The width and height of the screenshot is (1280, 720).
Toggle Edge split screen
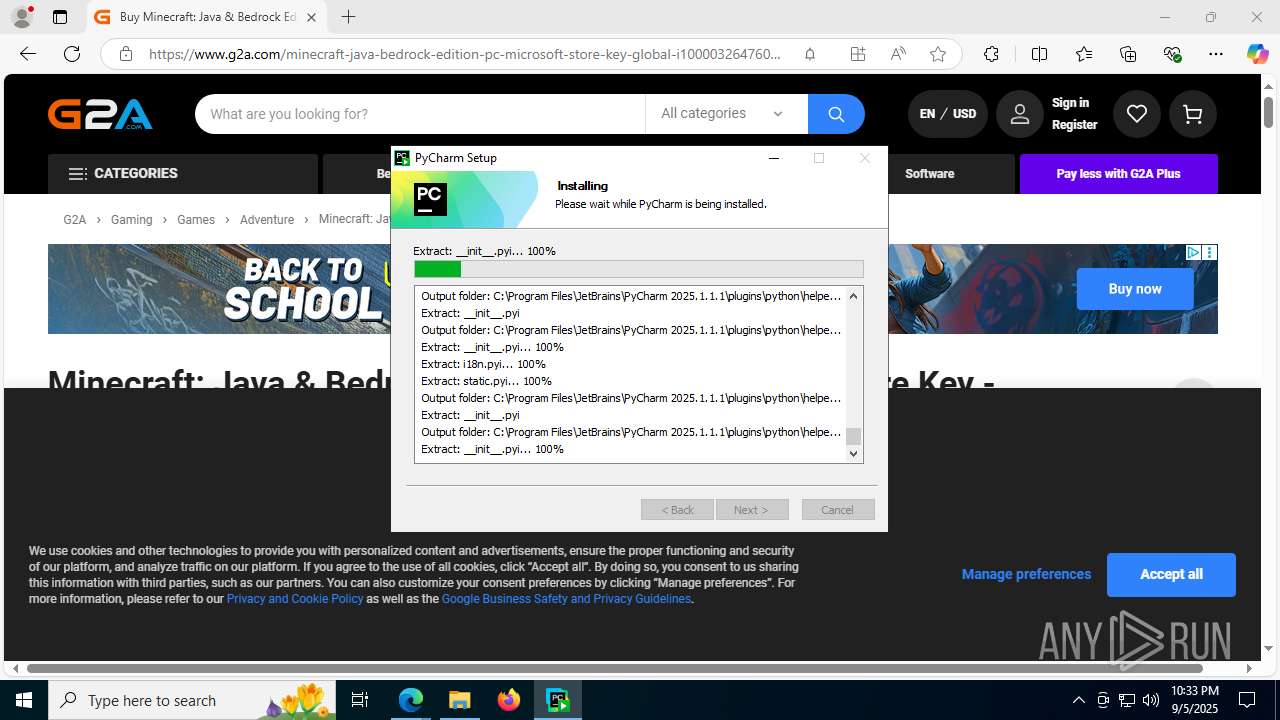[x=1039, y=54]
